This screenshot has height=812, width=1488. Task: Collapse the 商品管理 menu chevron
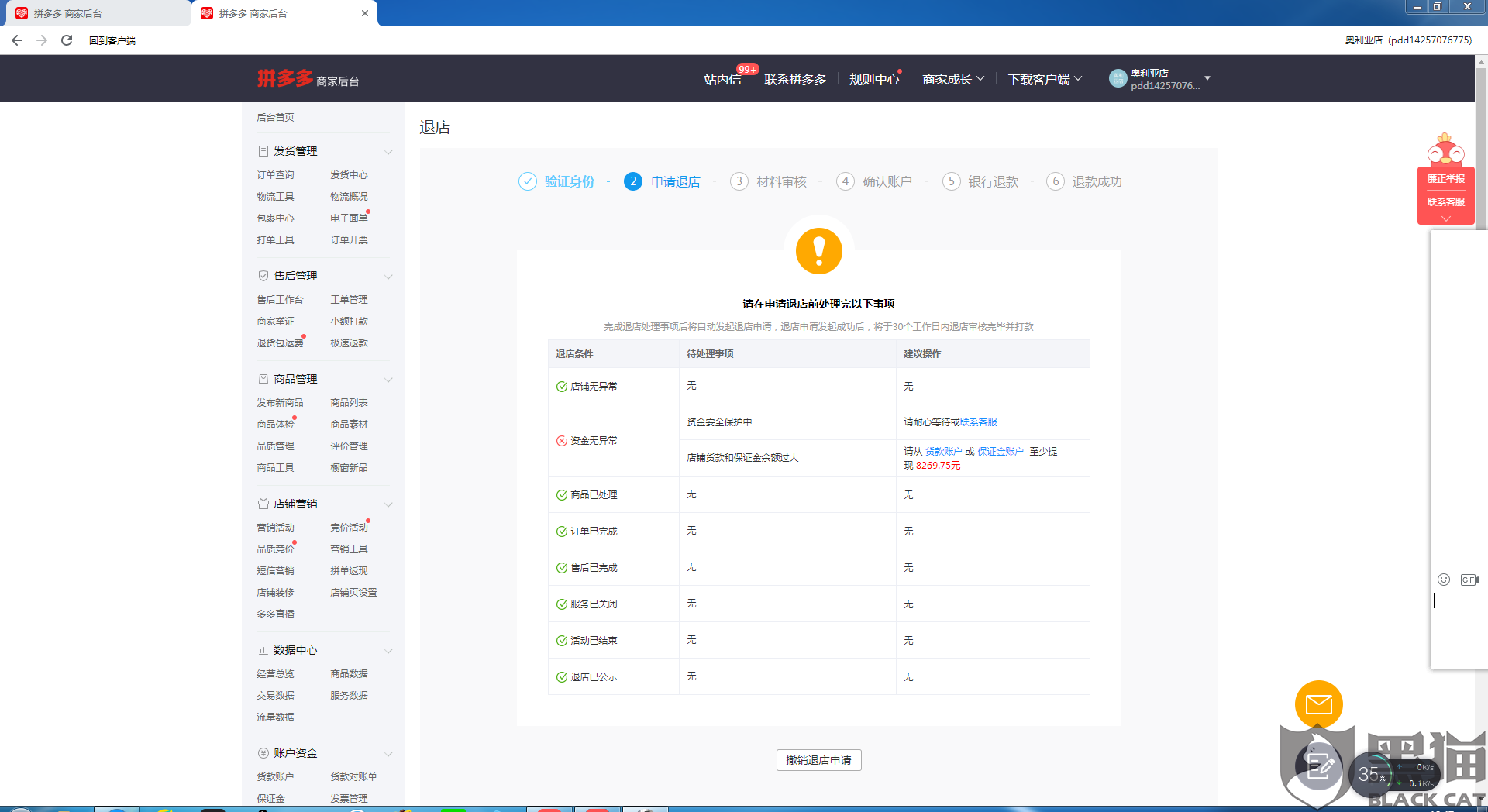[x=389, y=380]
